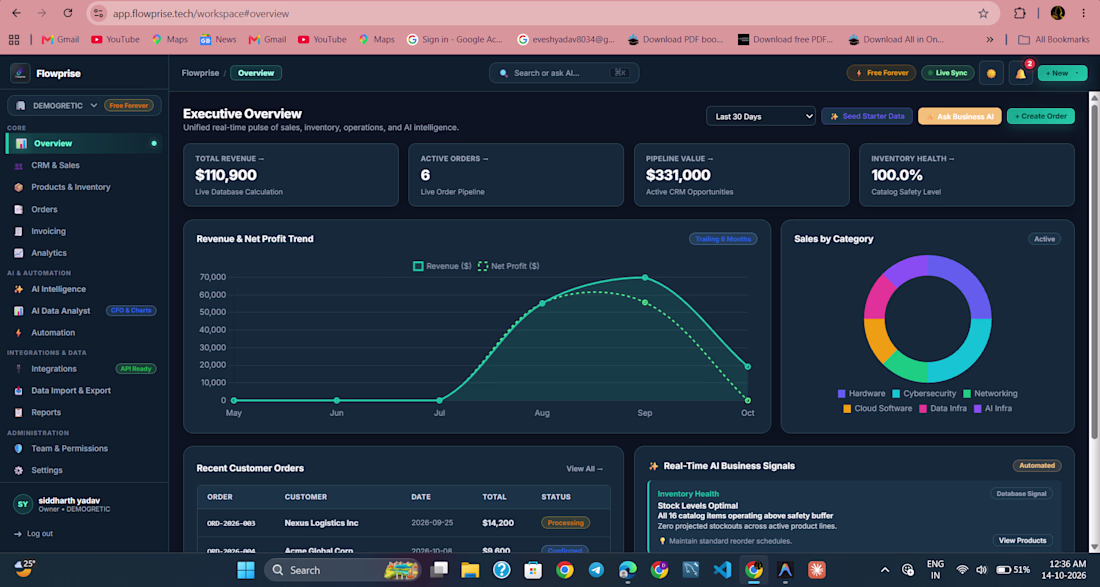Click View All recent orders link
The height and width of the screenshot is (587, 1100).
(584, 468)
